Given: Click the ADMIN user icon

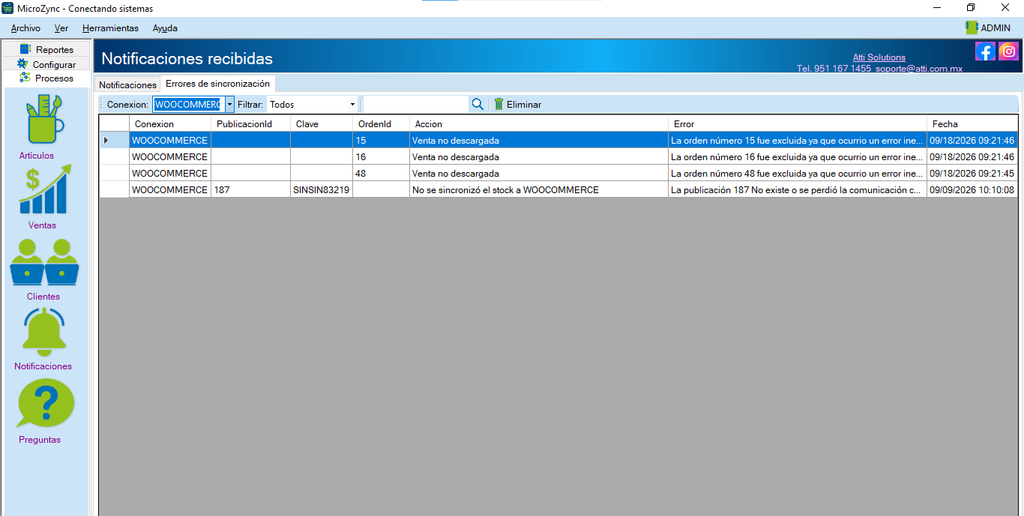Looking at the screenshot, I should pyautogui.click(x=971, y=27).
